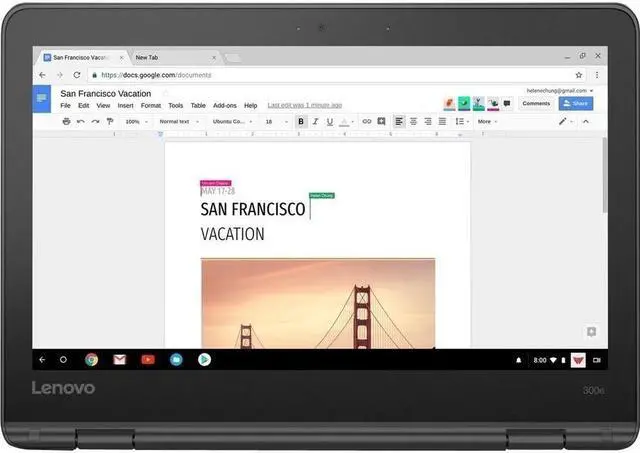Open the Edit menu
Screen dimensions: 640x453
[84, 105]
